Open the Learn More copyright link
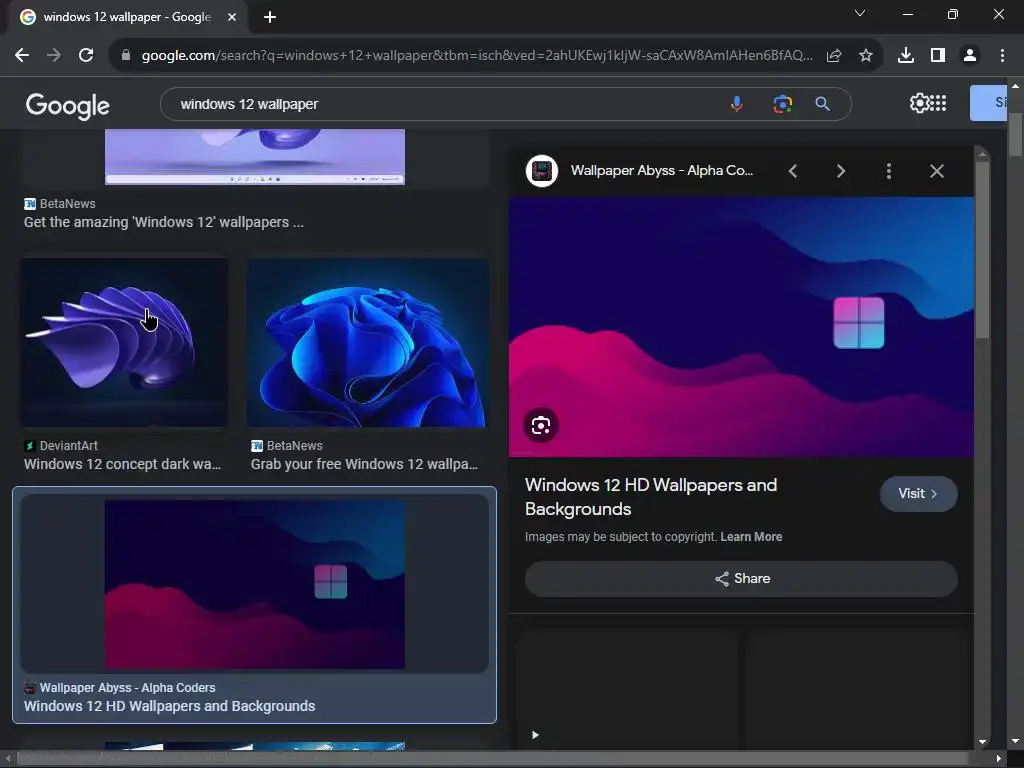Image resolution: width=1024 pixels, height=768 pixels. click(751, 537)
